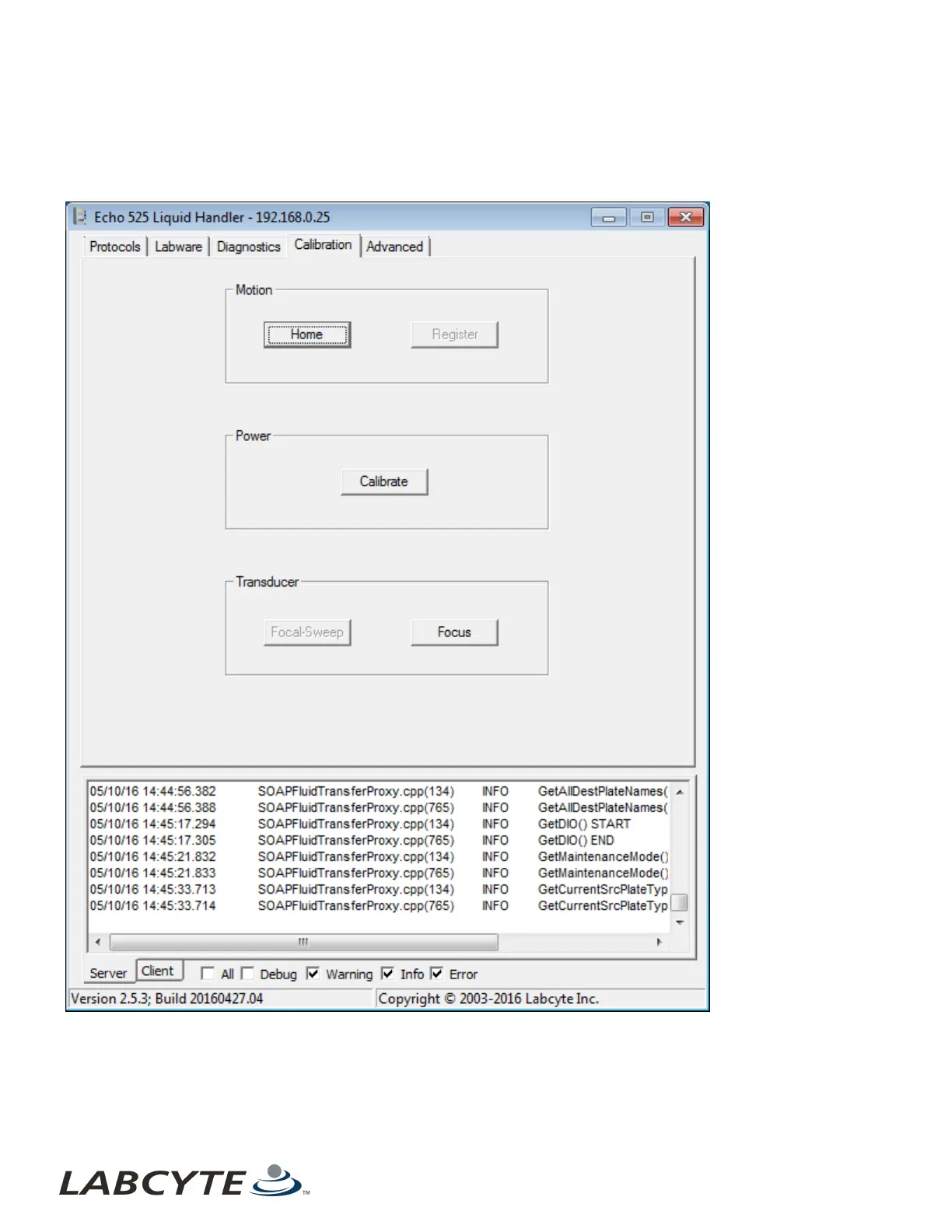952x1232 pixels.
Task: Click the vertical log scrollbar thumb
Action: point(680,902)
